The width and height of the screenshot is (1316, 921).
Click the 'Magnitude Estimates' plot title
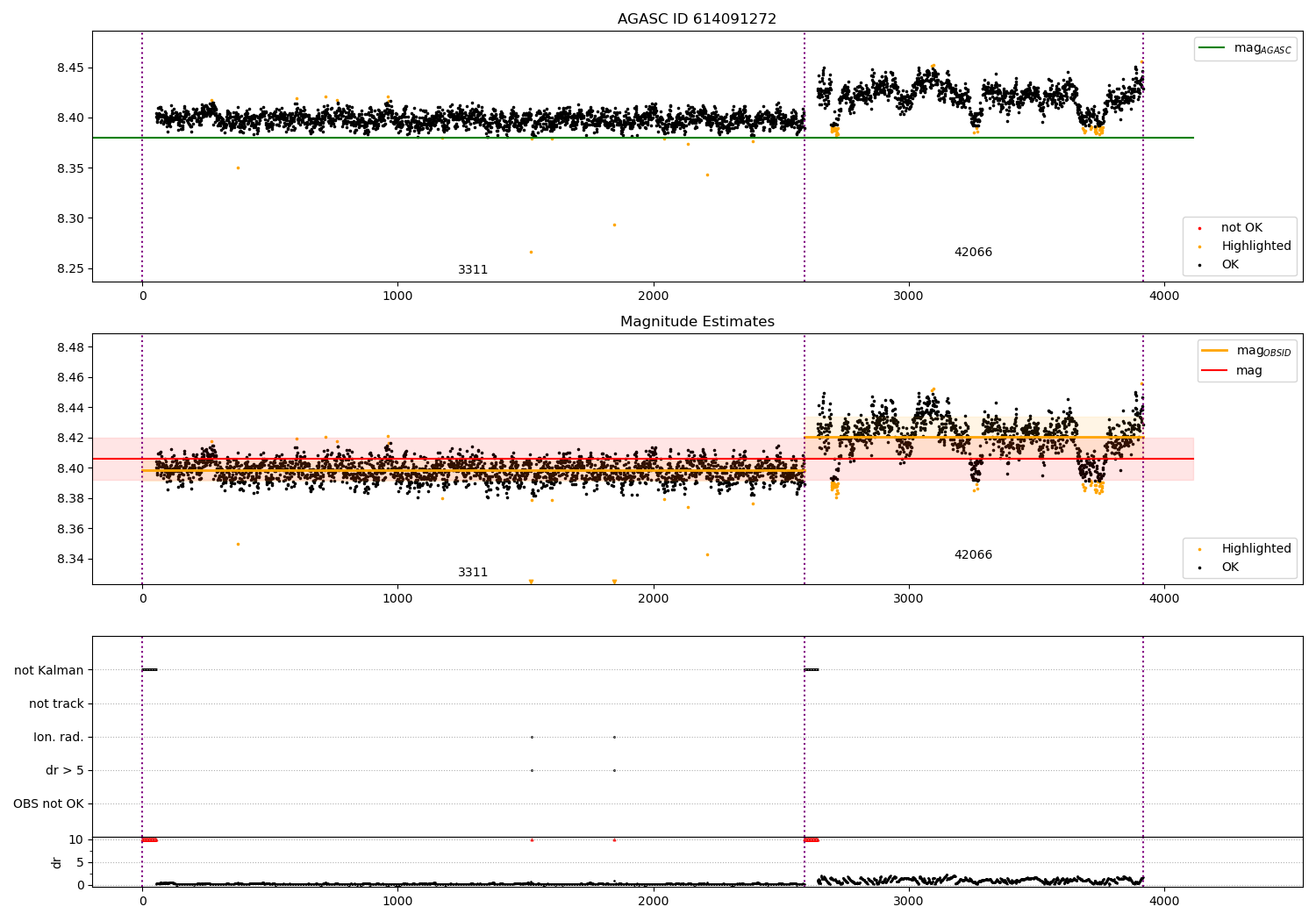(x=697, y=322)
